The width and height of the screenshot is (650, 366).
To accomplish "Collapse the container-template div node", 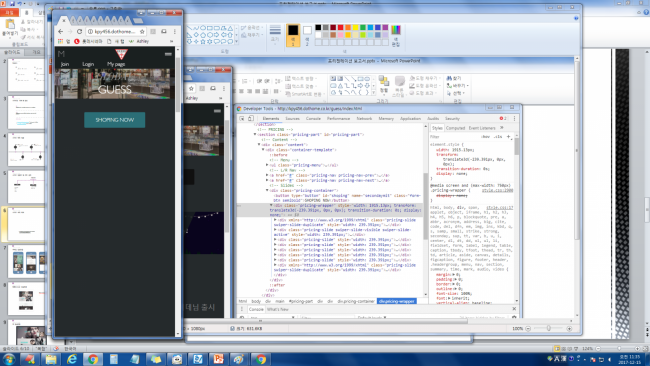I will coord(263,150).
